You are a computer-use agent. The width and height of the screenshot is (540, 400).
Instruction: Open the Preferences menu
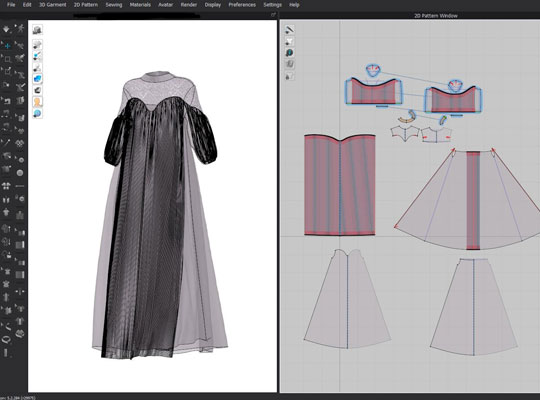click(242, 5)
